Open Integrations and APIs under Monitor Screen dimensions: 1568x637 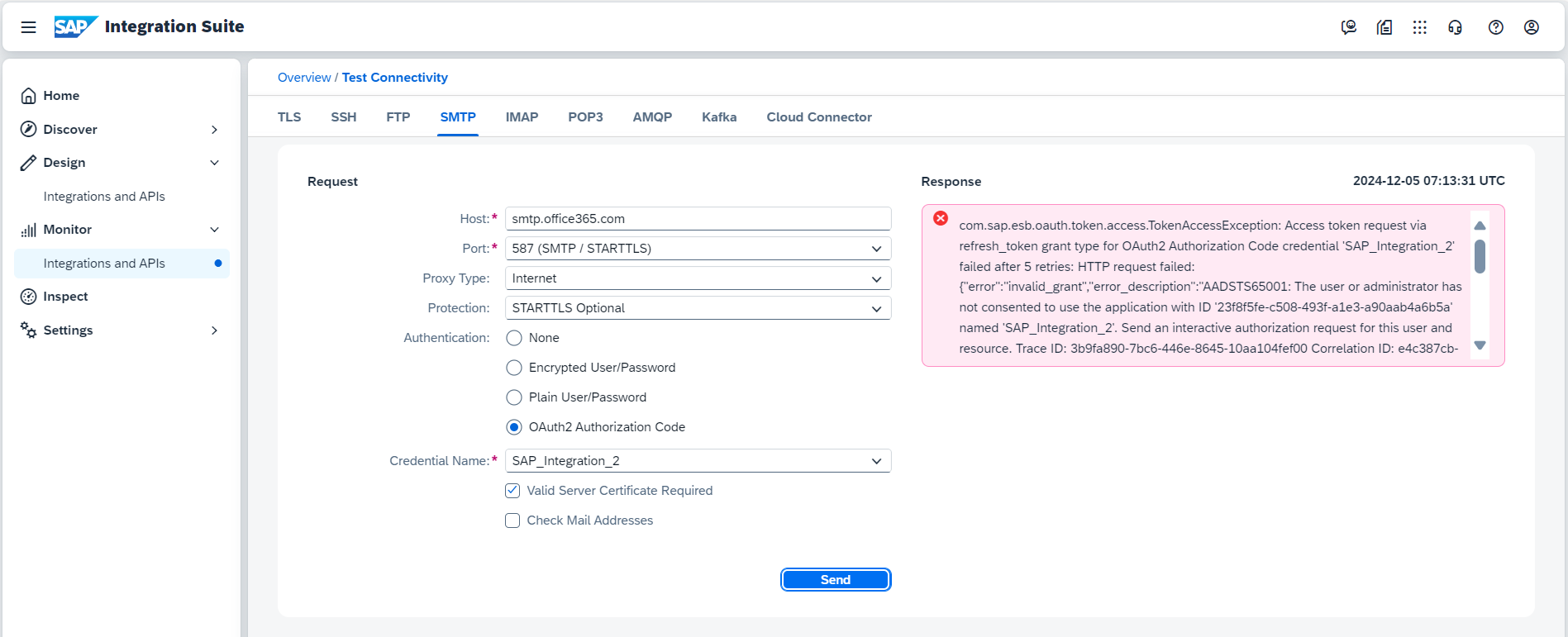click(122, 264)
